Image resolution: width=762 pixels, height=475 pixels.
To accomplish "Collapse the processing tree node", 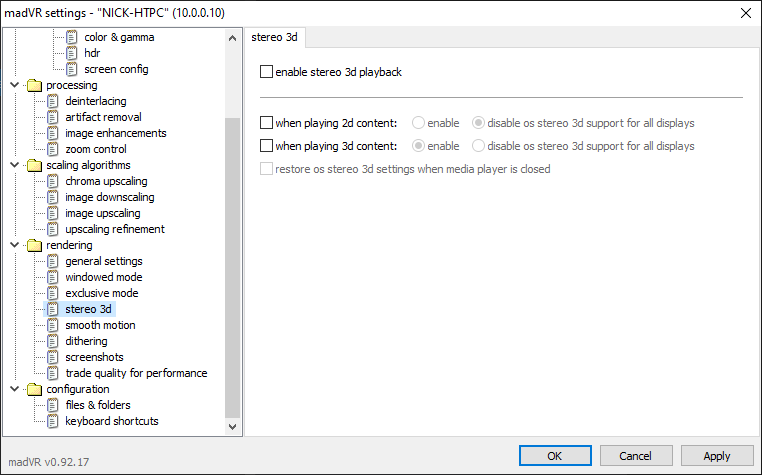I will [x=13, y=85].
